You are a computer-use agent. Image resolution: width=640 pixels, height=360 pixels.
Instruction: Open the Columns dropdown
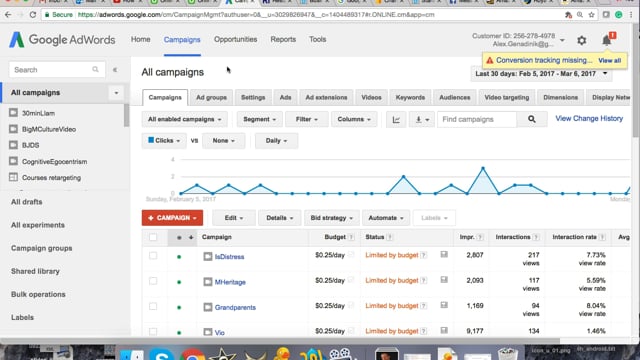pyautogui.click(x=354, y=119)
